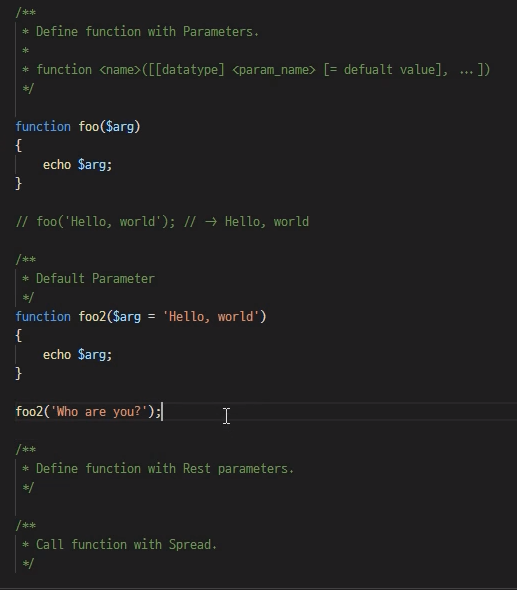Click the 'function' keyword before foo($arg)
The width and height of the screenshot is (517, 590).
[x=43, y=126]
